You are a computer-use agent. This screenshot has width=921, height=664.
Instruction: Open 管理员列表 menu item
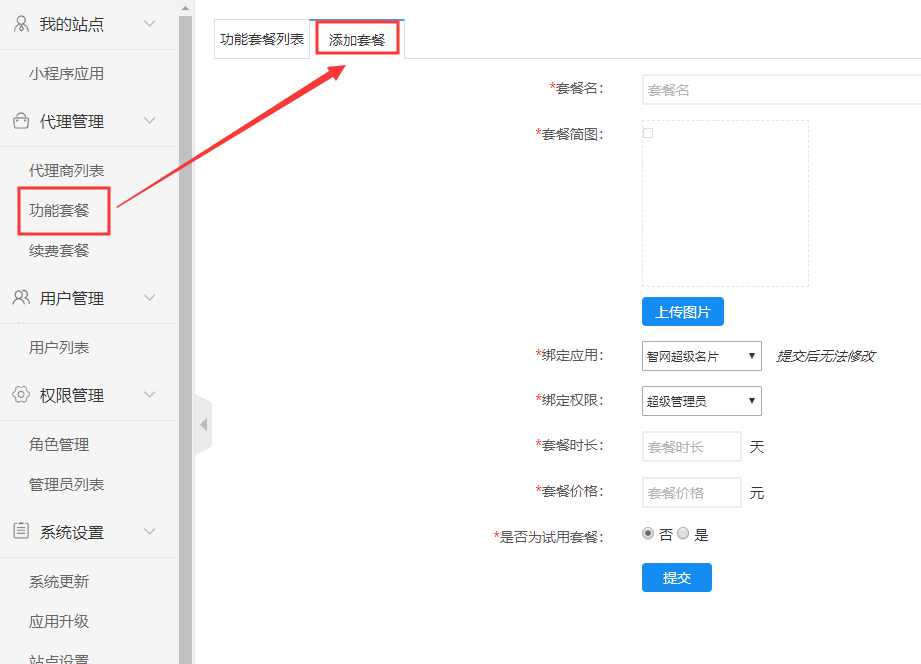click(66, 484)
